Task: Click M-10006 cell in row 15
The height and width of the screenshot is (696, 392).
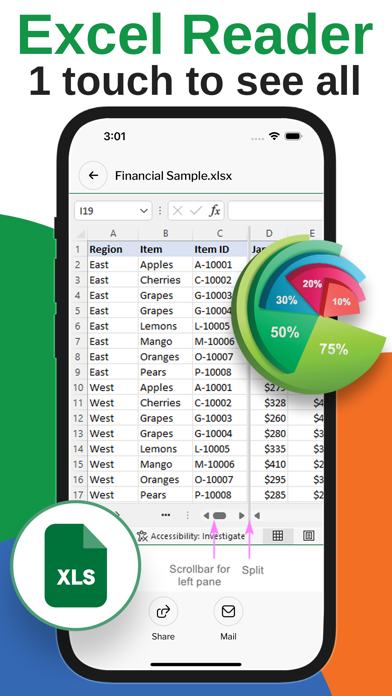Action: (x=220, y=464)
